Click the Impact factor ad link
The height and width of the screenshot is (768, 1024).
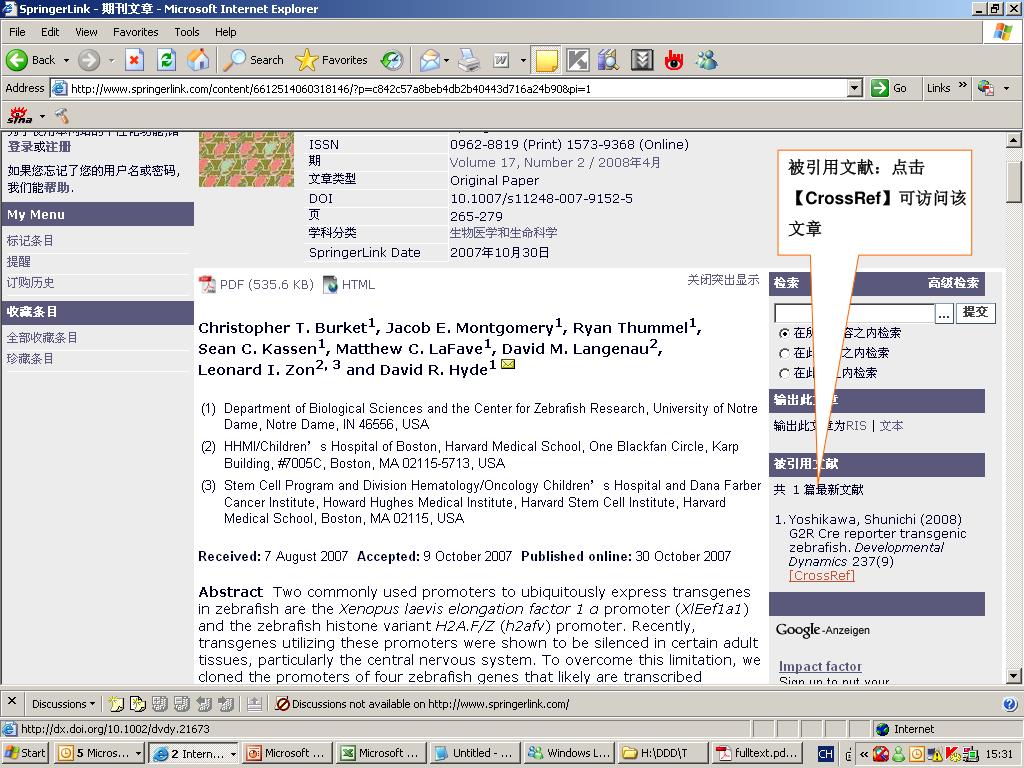pos(820,666)
